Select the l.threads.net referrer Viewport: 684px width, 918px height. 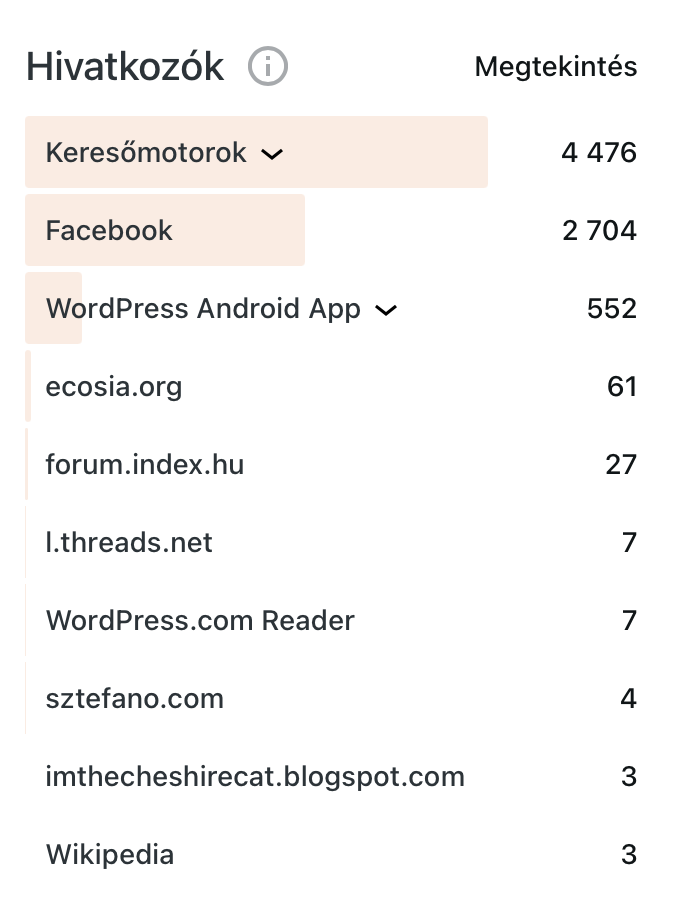(x=129, y=543)
